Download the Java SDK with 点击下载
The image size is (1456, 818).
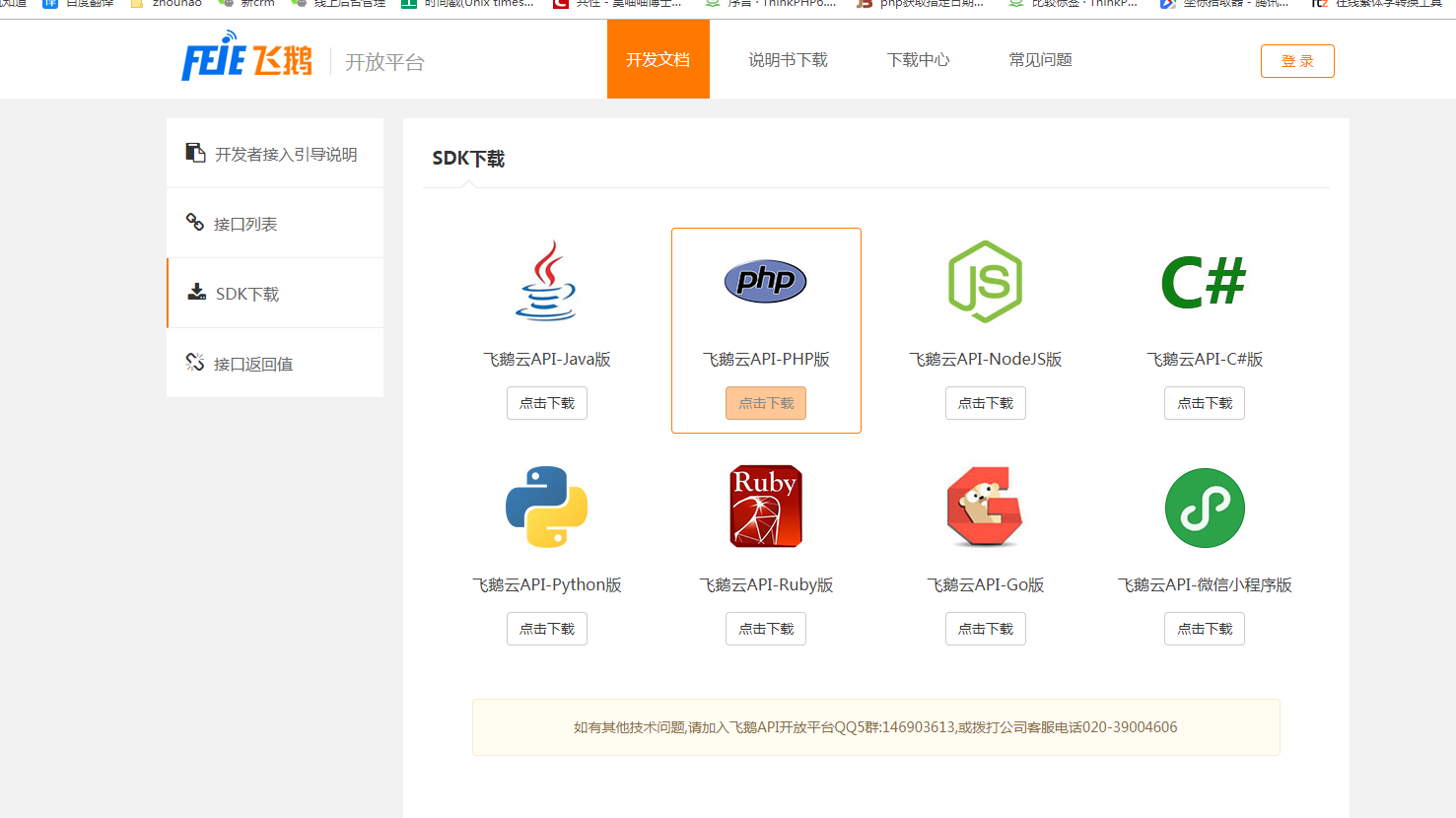(x=547, y=403)
